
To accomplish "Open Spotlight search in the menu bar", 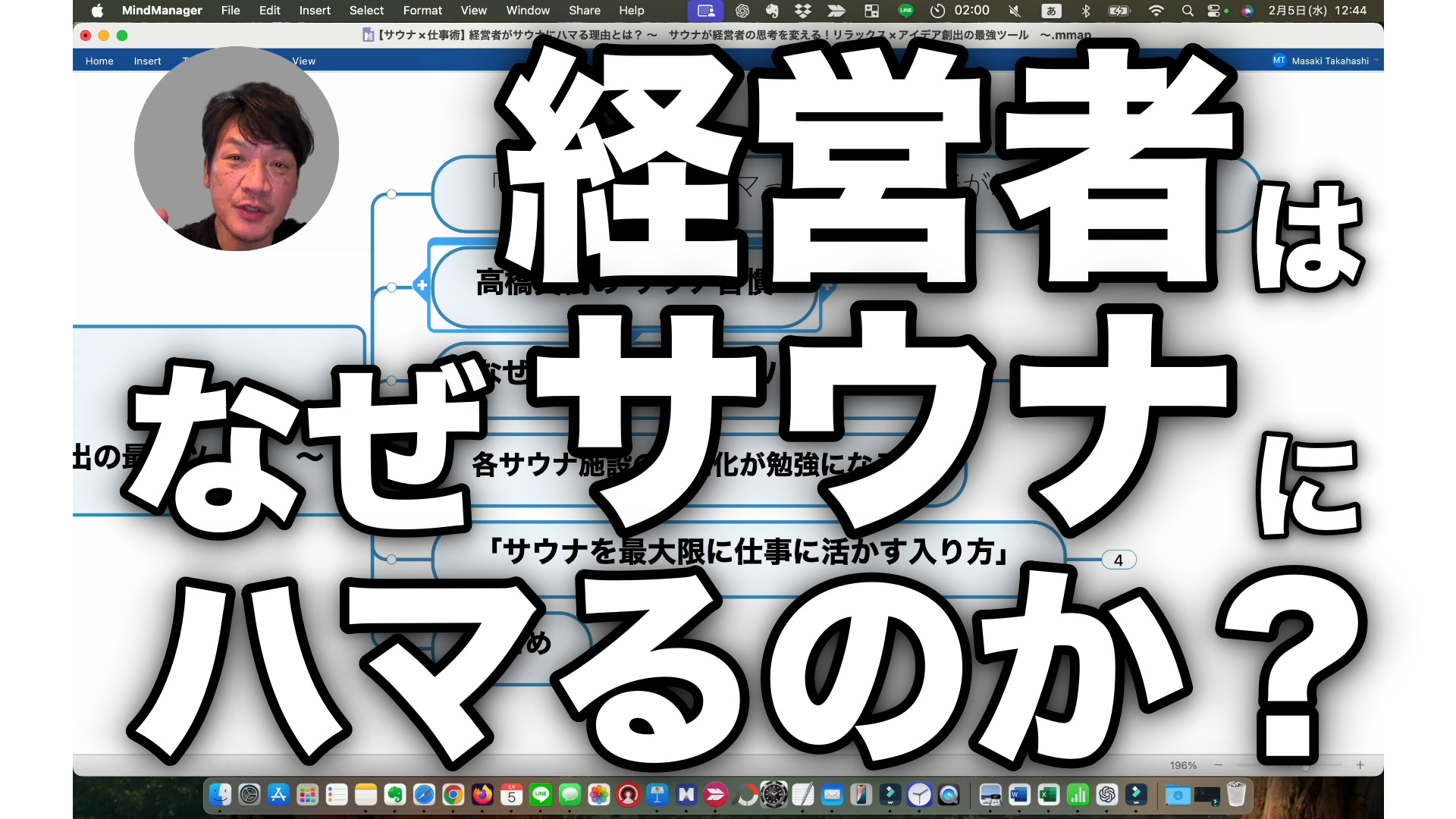I will [1188, 11].
